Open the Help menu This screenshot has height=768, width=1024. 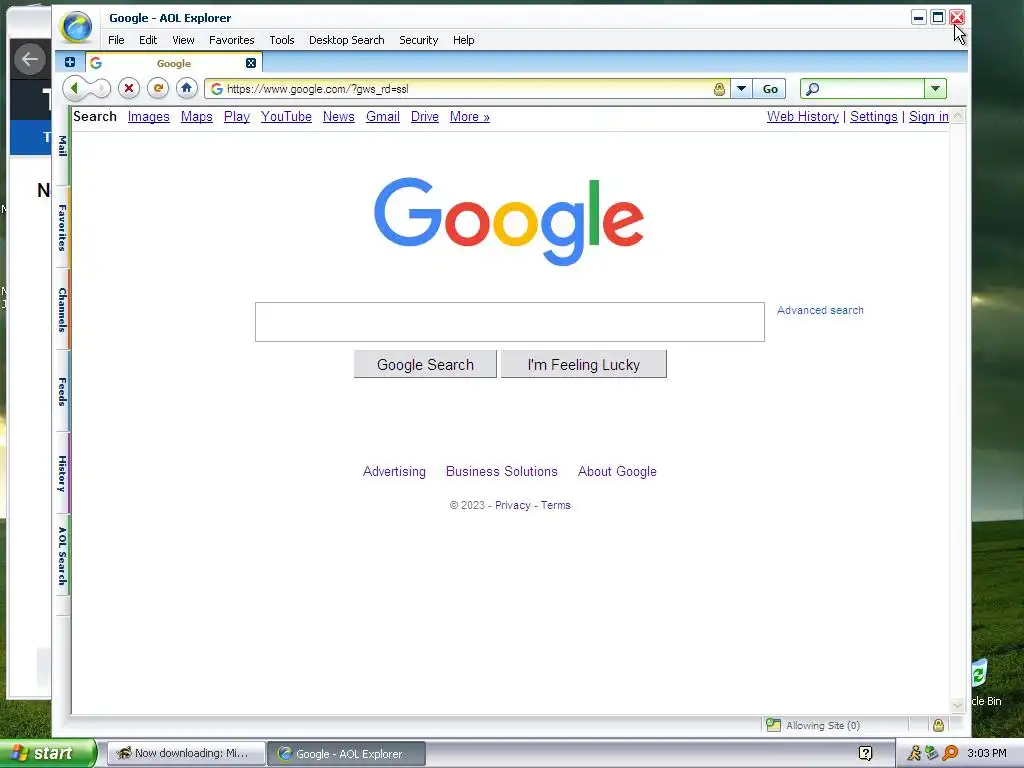tap(464, 40)
